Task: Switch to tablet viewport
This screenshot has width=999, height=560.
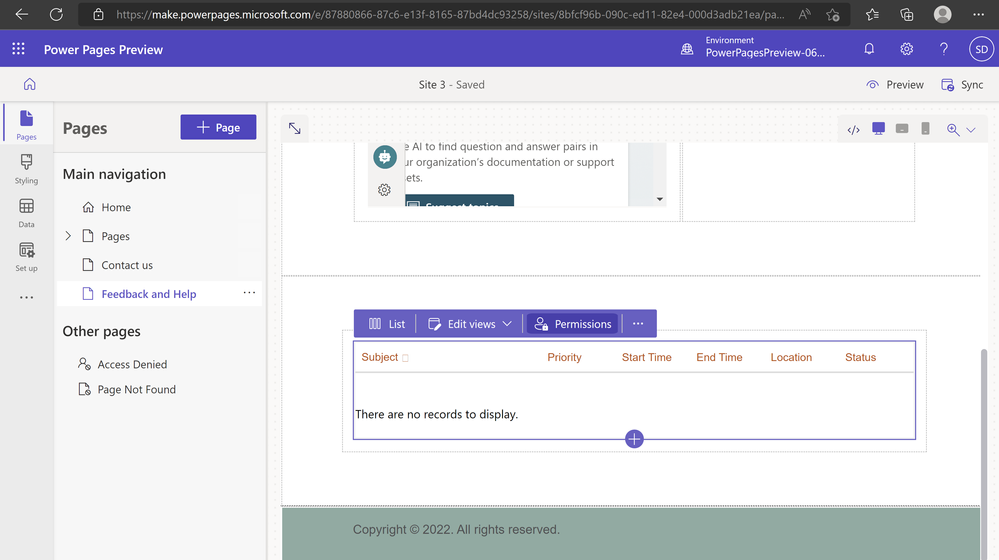Action: point(902,129)
